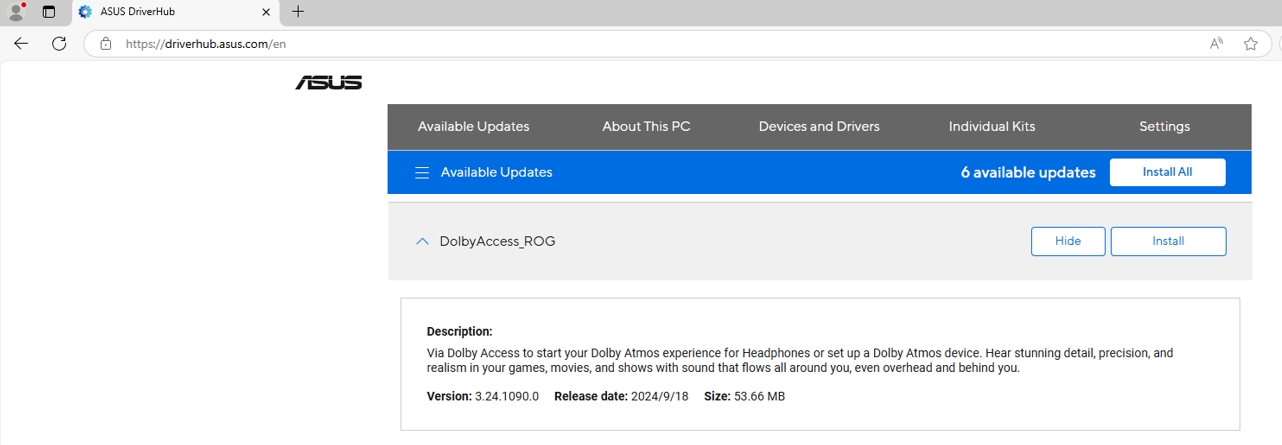Image resolution: width=1282 pixels, height=445 pixels.
Task: Open the browser profile avatar icon
Action: click(16, 12)
